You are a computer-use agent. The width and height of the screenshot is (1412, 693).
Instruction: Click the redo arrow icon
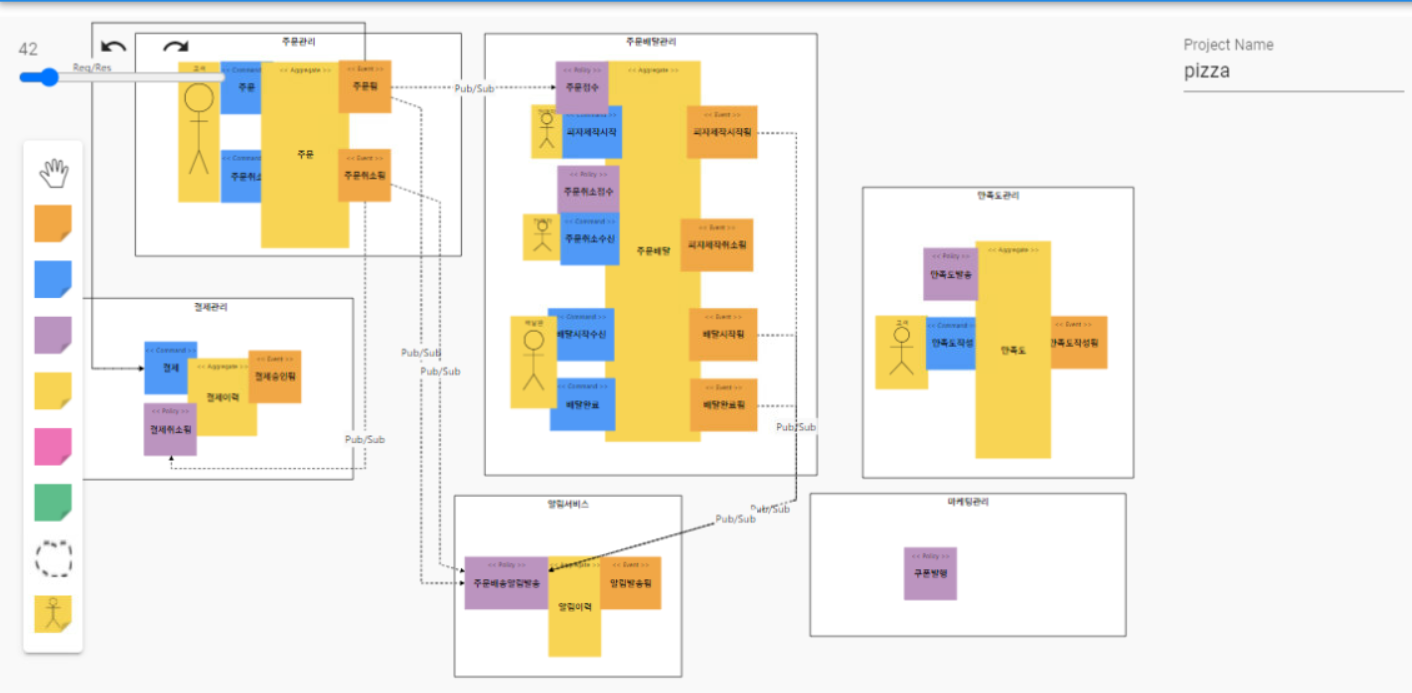(176, 47)
